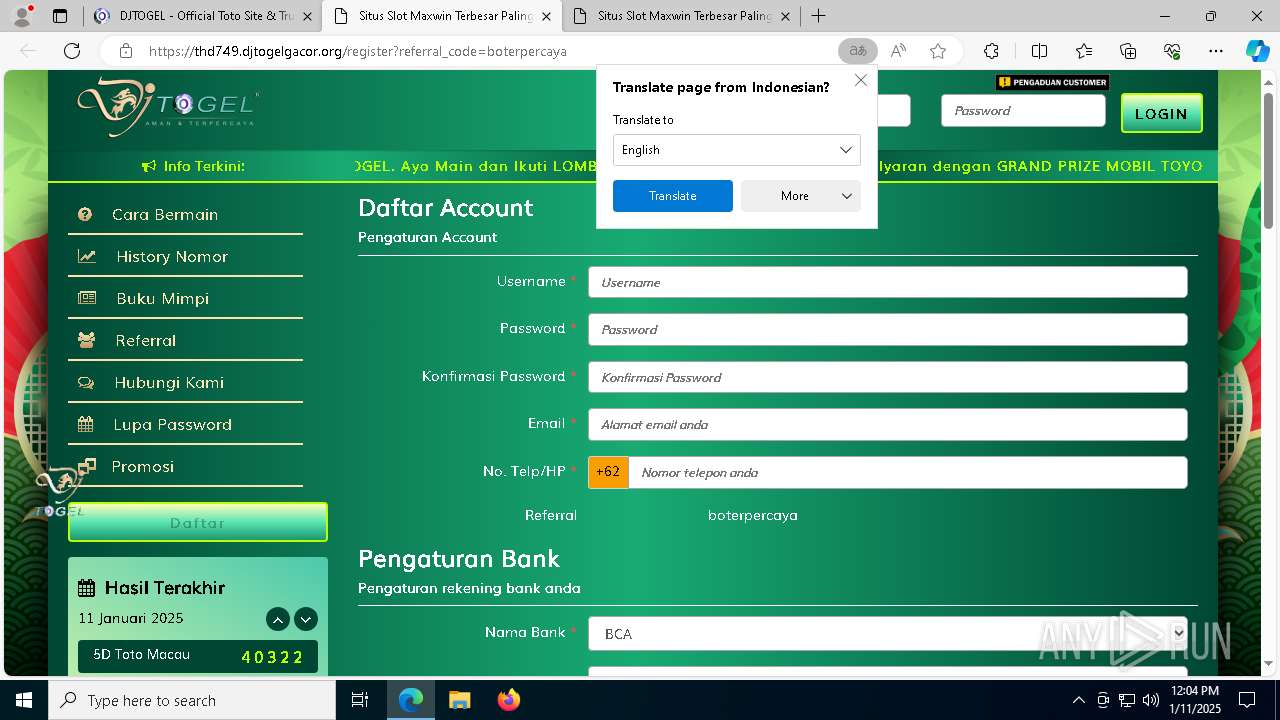Open Lupa Password menu item
This screenshot has width=1280, height=720.
click(185, 424)
